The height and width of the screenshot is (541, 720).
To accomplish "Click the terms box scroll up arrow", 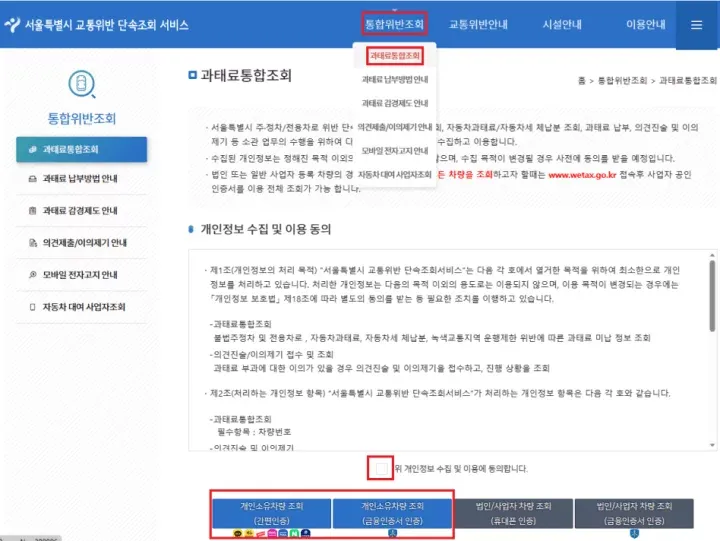I will click(712, 255).
